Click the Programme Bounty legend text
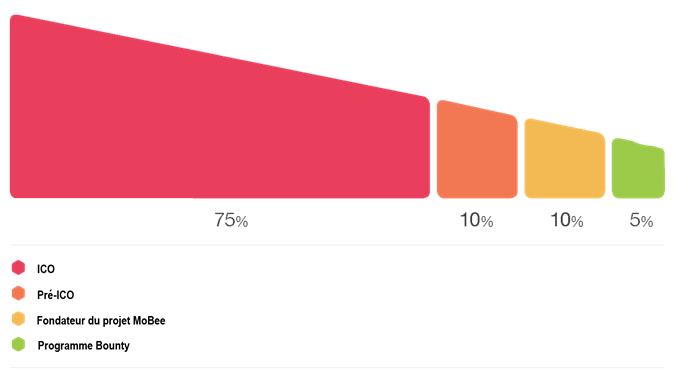The height and width of the screenshot is (383, 673). 84,346
